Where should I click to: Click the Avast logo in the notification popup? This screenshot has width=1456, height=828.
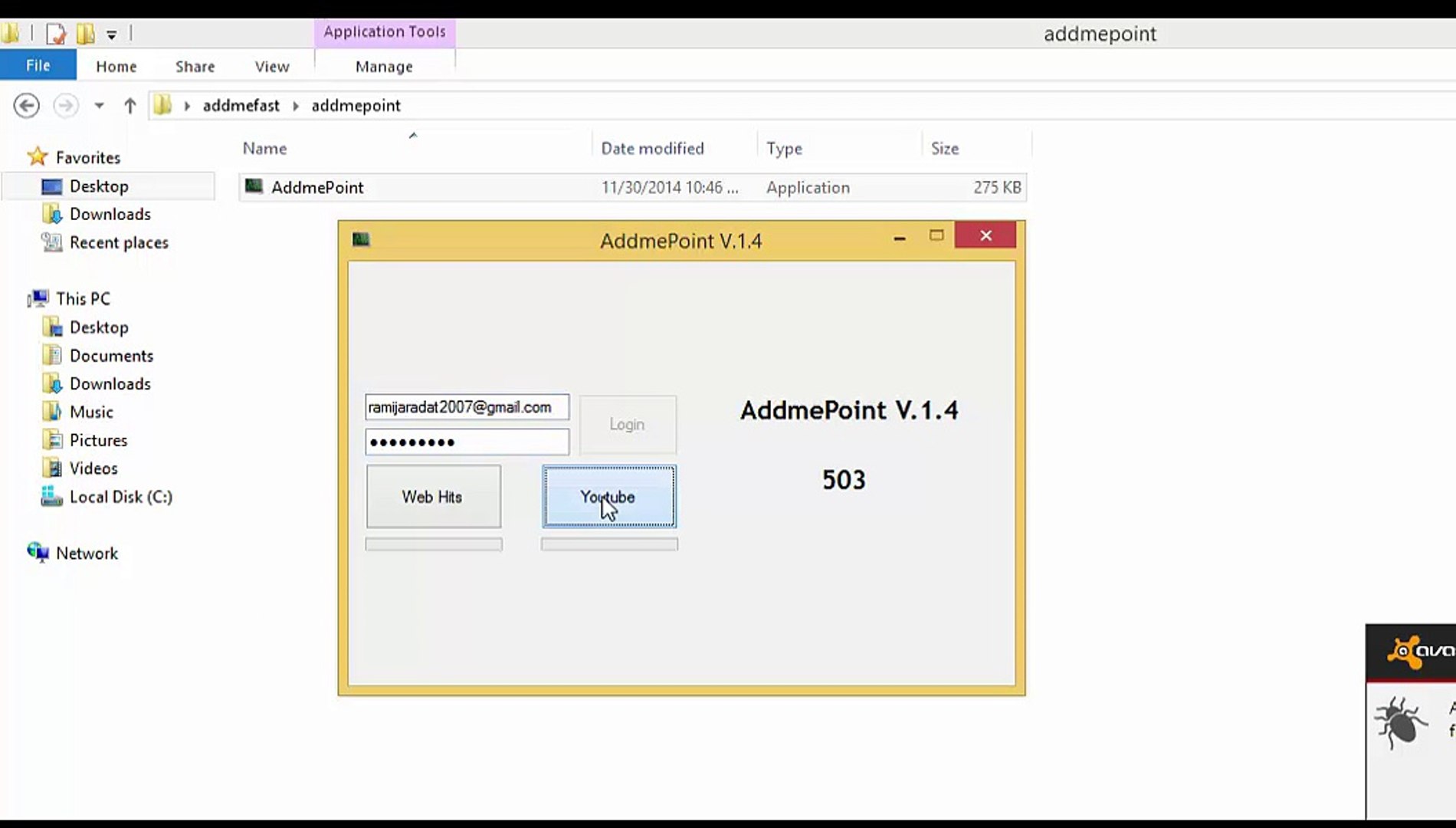click(1422, 652)
